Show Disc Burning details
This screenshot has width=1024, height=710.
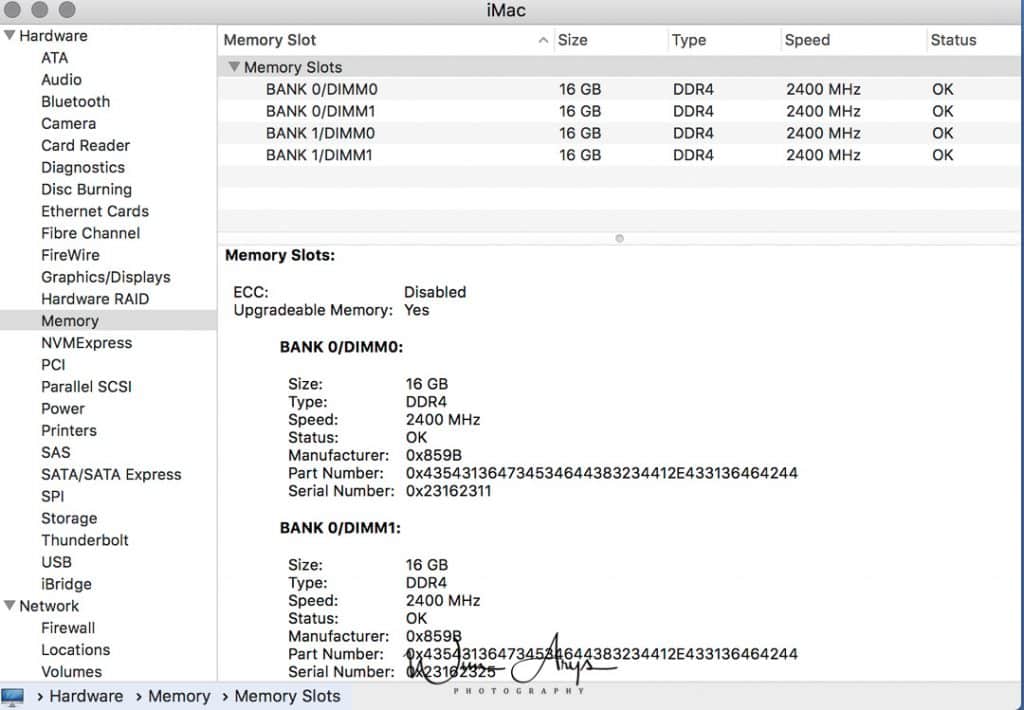click(x=86, y=189)
